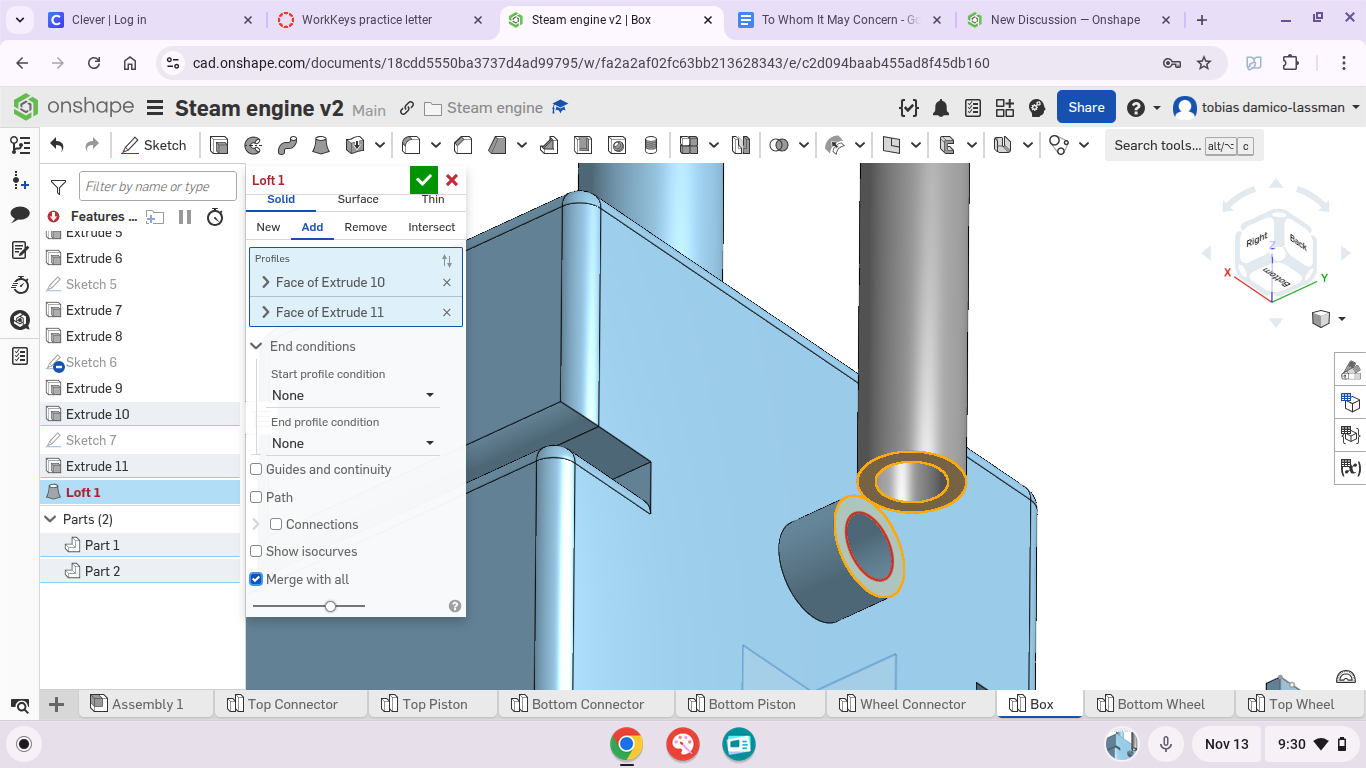This screenshot has width=1366, height=768.
Task: Enable the Connections checkbox
Action: click(x=276, y=524)
